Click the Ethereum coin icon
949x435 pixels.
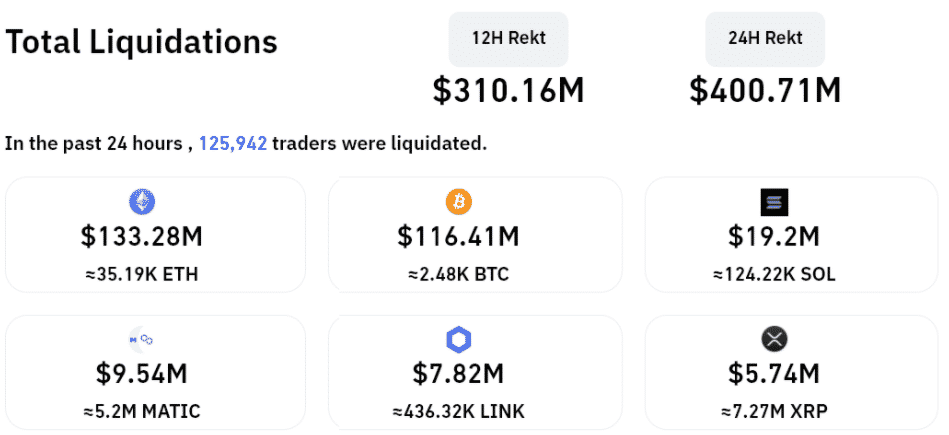[x=142, y=203]
